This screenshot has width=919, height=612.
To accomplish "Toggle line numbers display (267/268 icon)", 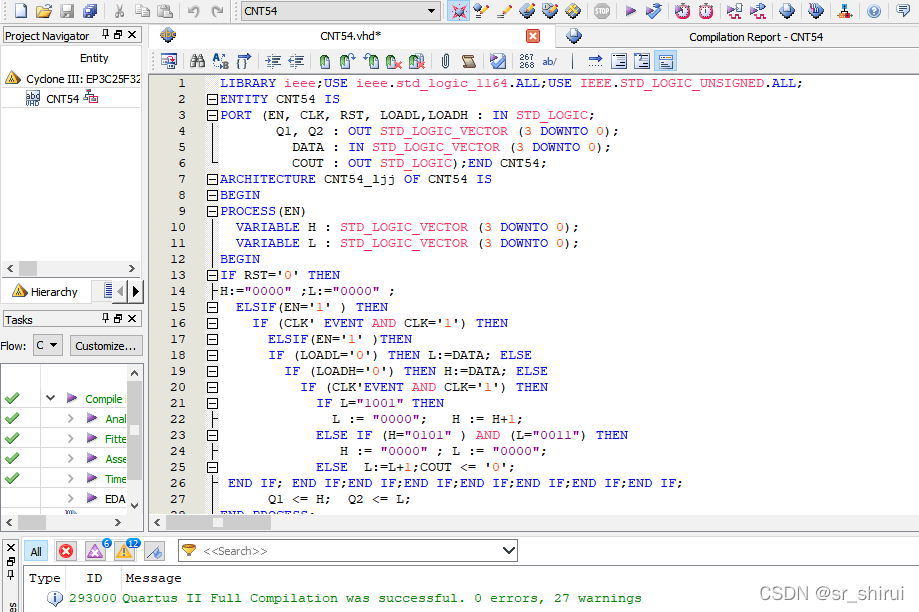I will click(x=526, y=61).
